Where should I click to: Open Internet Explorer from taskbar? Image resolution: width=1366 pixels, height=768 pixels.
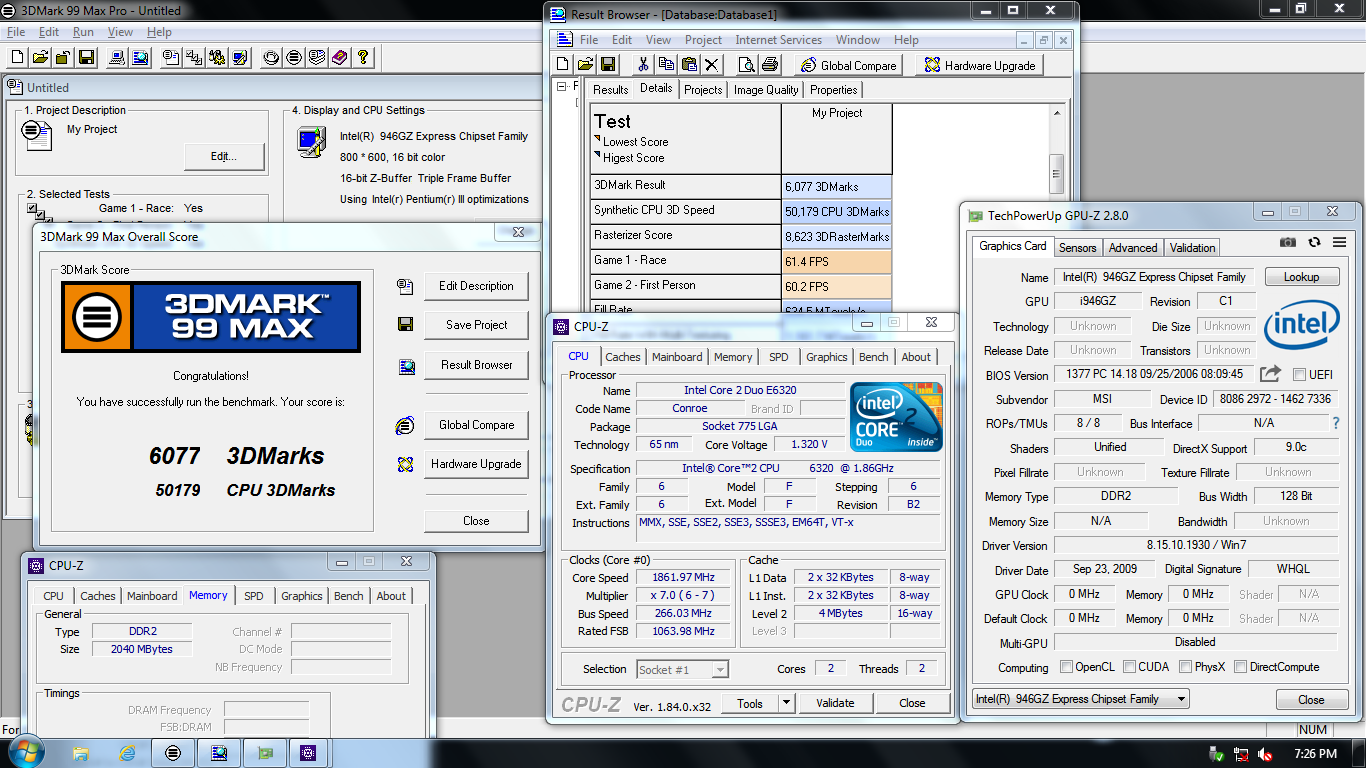coord(127,753)
